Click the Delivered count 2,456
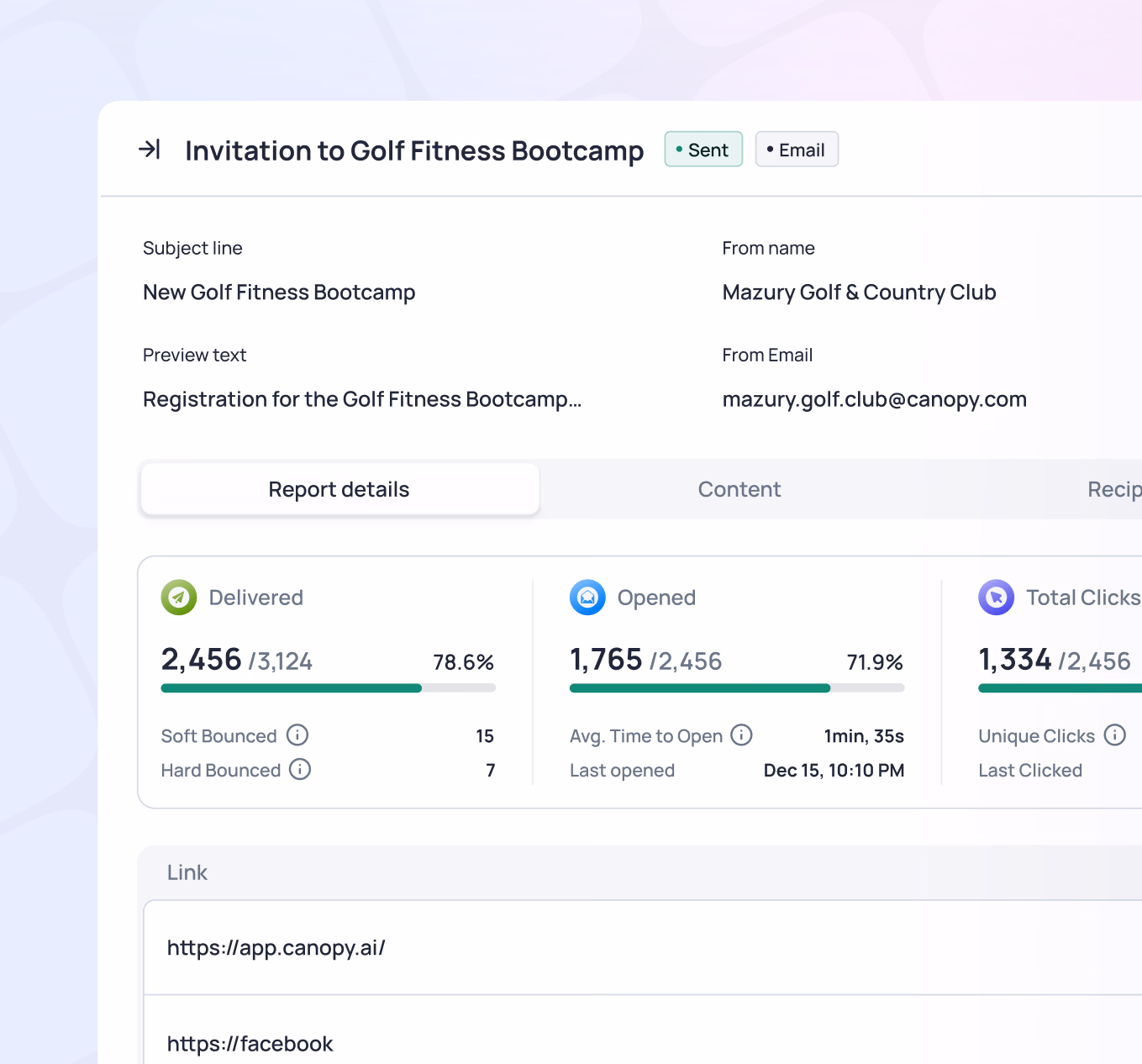Viewport: 1142px width, 1064px height. pos(202,660)
